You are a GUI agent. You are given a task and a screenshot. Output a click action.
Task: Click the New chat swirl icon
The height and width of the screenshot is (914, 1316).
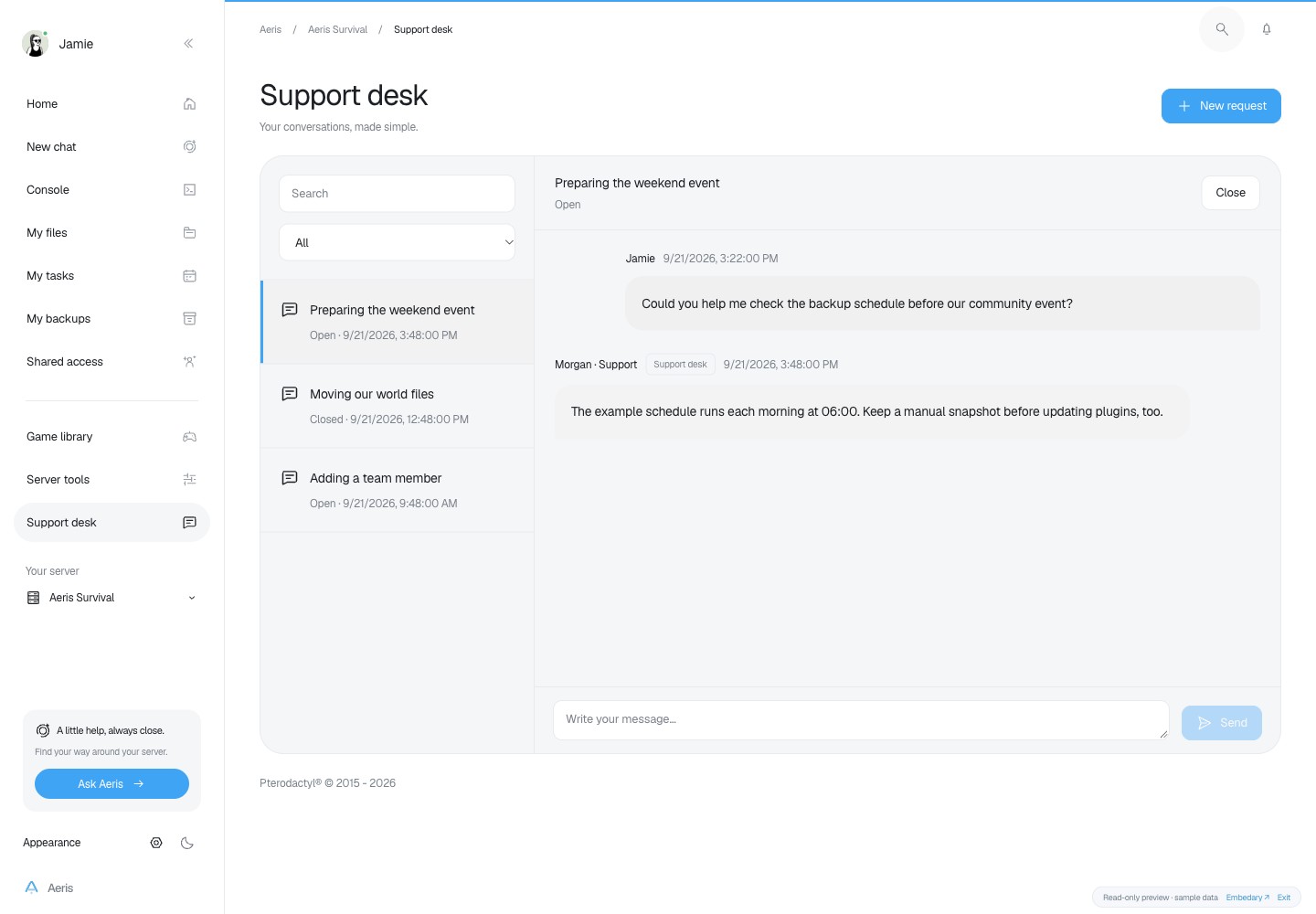pos(189,146)
